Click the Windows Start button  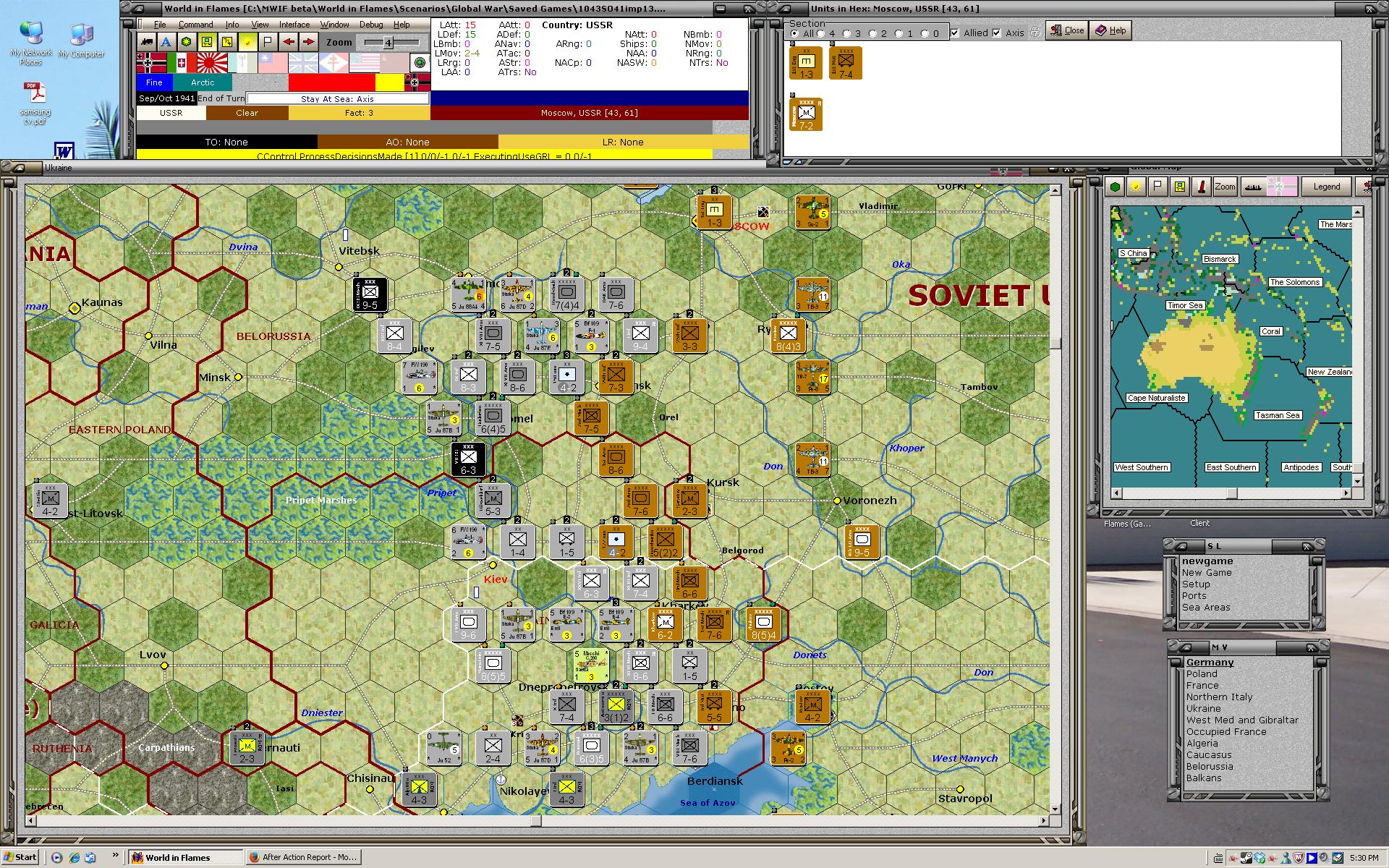click(x=20, y=857)
